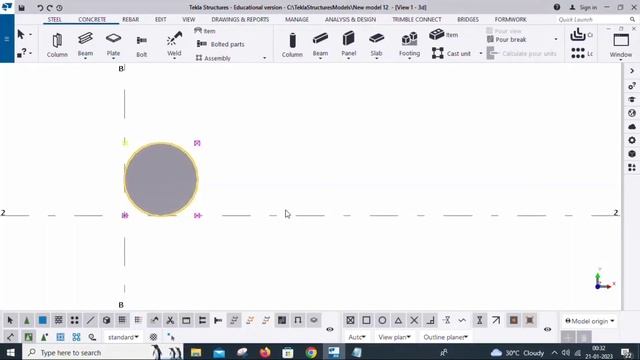The height and width of the screenshot is (360, 640).
Task: Toggle Snap to geometry points square switch
Action: coord(366,320)
